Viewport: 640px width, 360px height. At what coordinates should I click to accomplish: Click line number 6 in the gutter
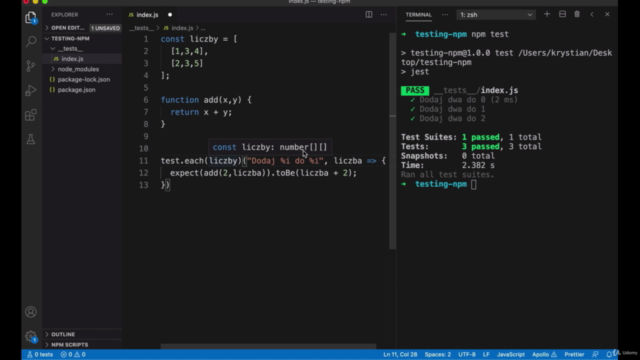coord(146,100)
